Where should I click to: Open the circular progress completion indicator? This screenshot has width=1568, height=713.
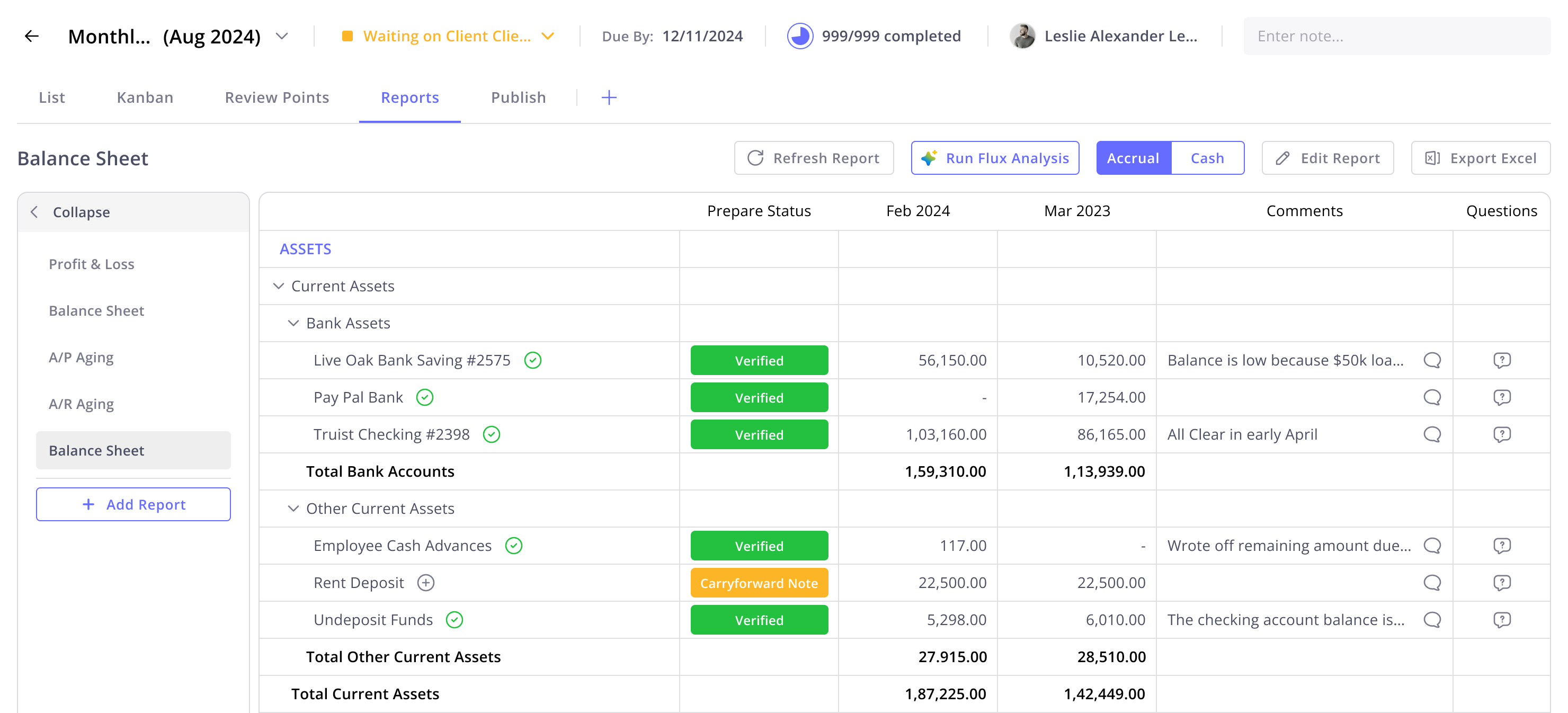(x=800, y=36)
